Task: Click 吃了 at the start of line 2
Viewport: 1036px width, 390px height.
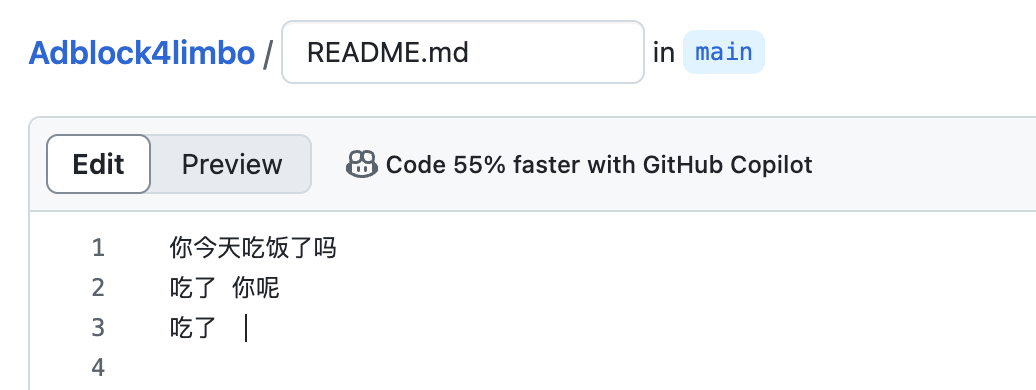Action: click(x=193, y=288)
